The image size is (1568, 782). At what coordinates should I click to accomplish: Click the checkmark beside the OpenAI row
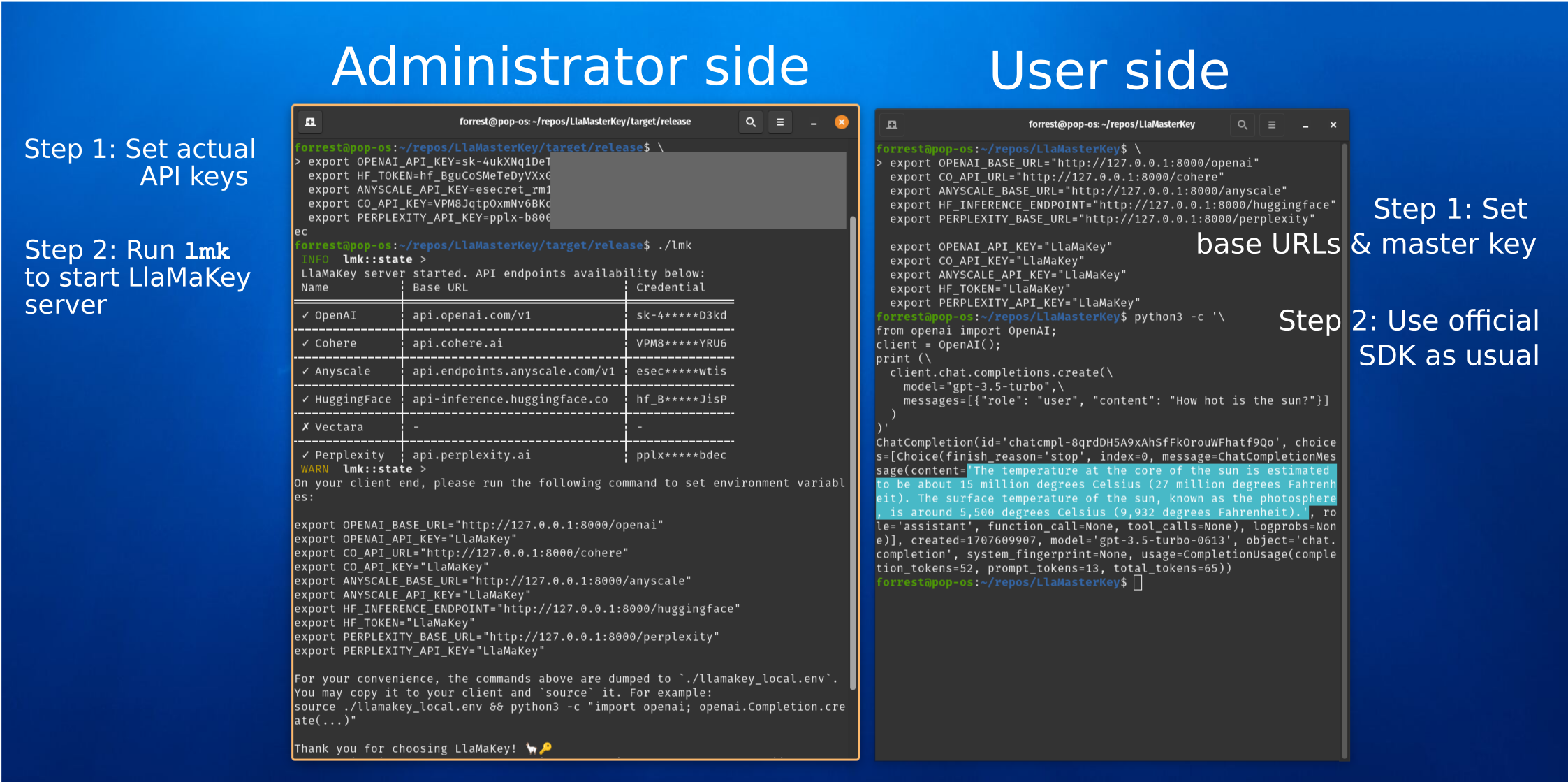[305, 315]
